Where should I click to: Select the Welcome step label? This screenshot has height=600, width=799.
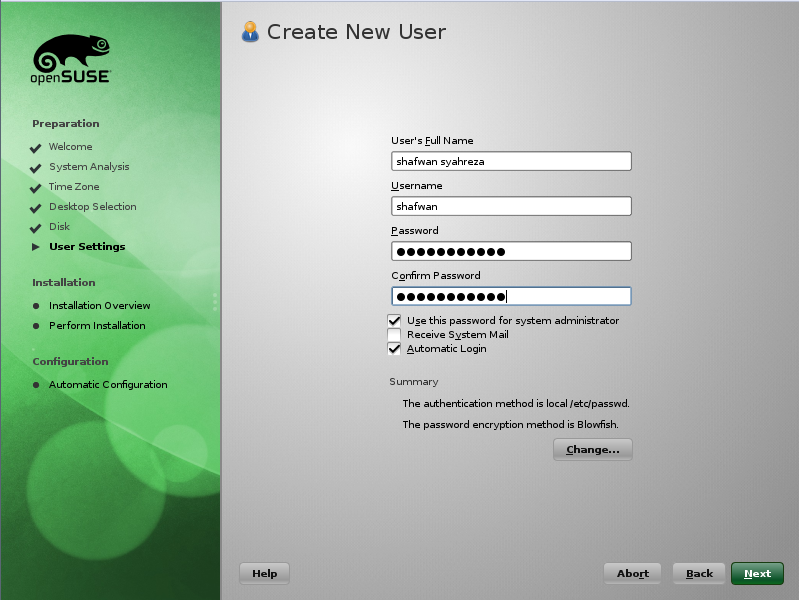(70, 146)
